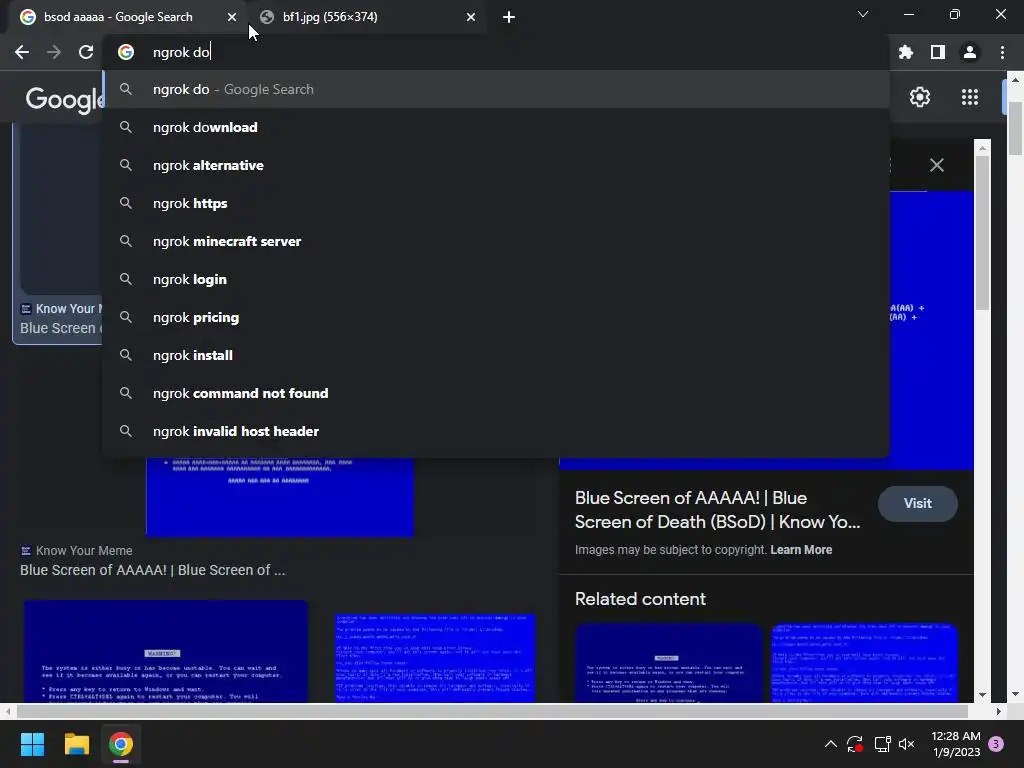Open the AAAAA blue screen result thumbnail
Image resolution: width=1024 pixels, height=768 pixels.
[280, 497]
